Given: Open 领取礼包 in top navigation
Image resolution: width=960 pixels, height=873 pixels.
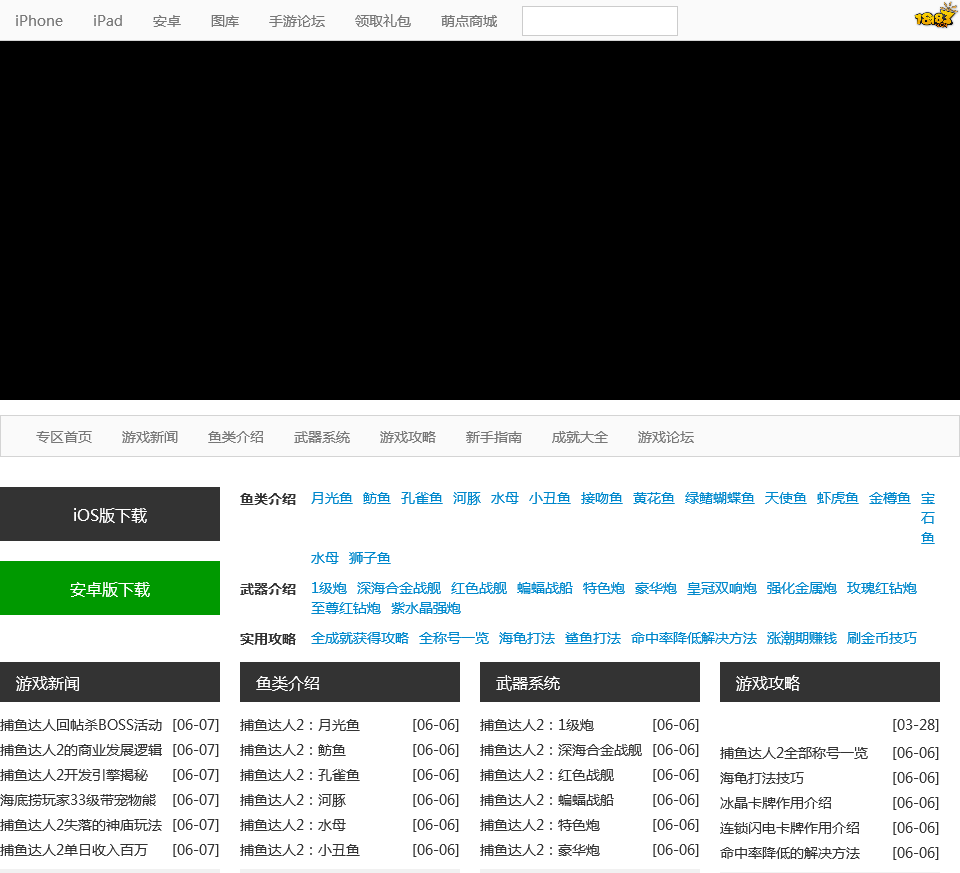Looking at the screenshot, I should 383,21.
